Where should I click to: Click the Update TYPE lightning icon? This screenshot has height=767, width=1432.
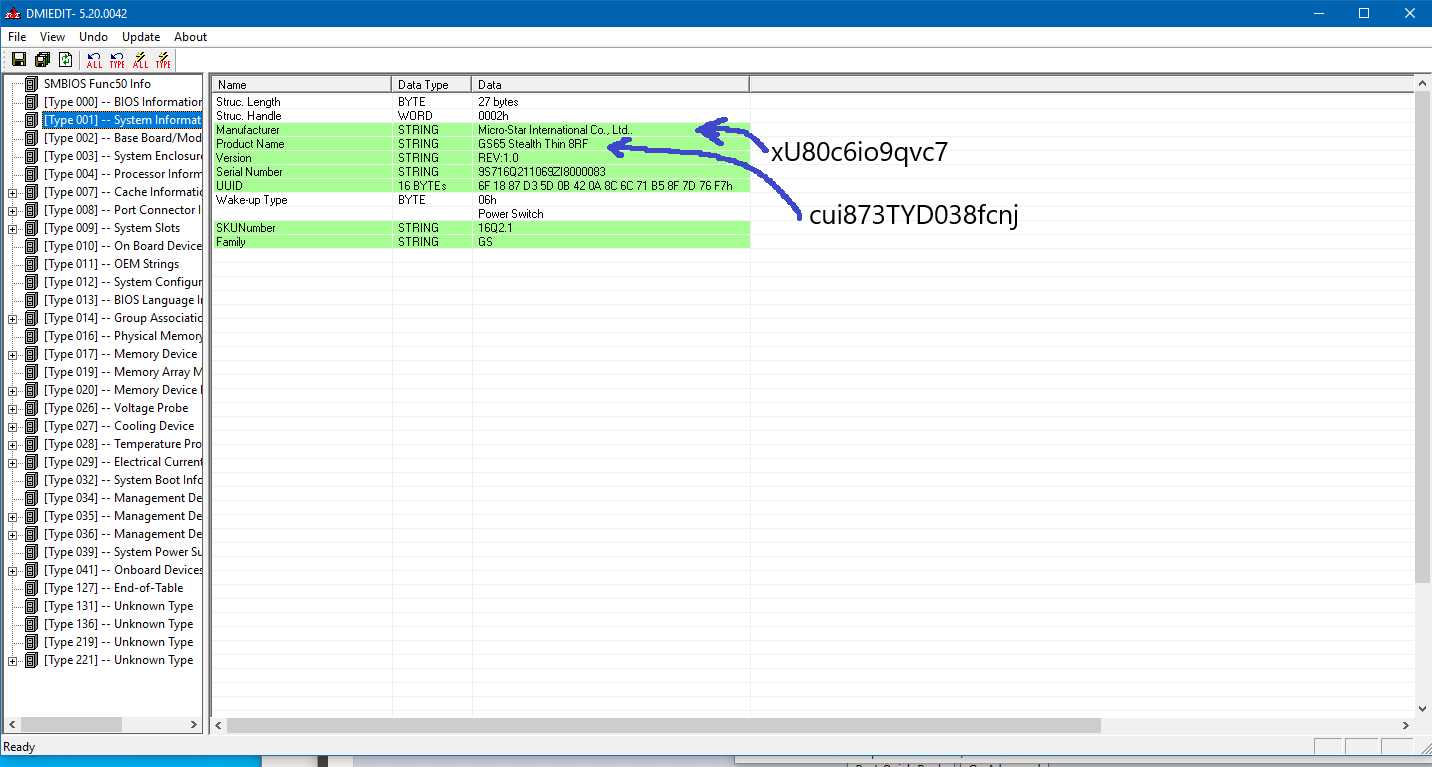click(x=163, y=60)
